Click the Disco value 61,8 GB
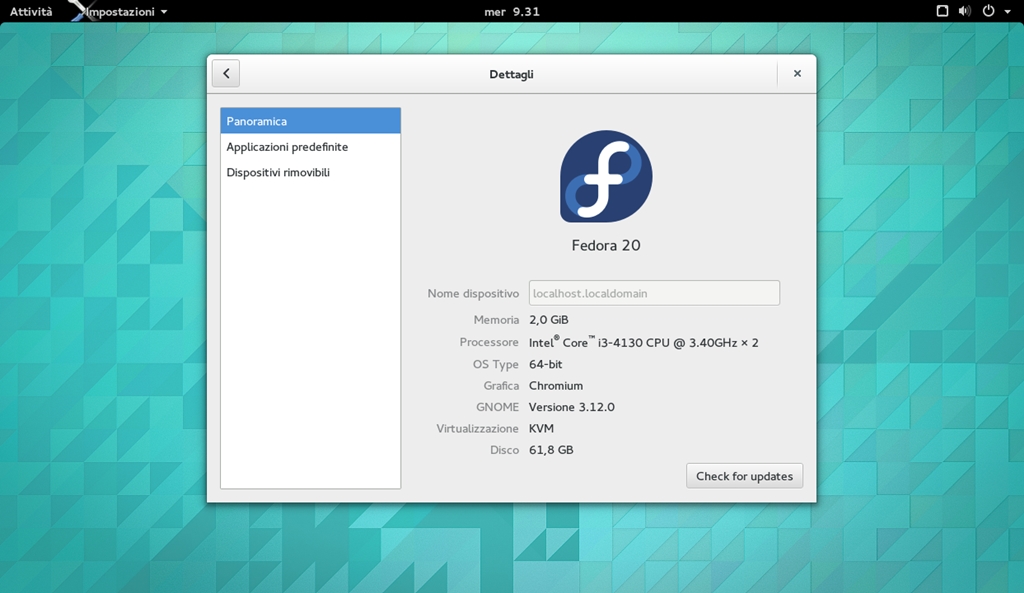1024x593 pixels. coord(551,450)
